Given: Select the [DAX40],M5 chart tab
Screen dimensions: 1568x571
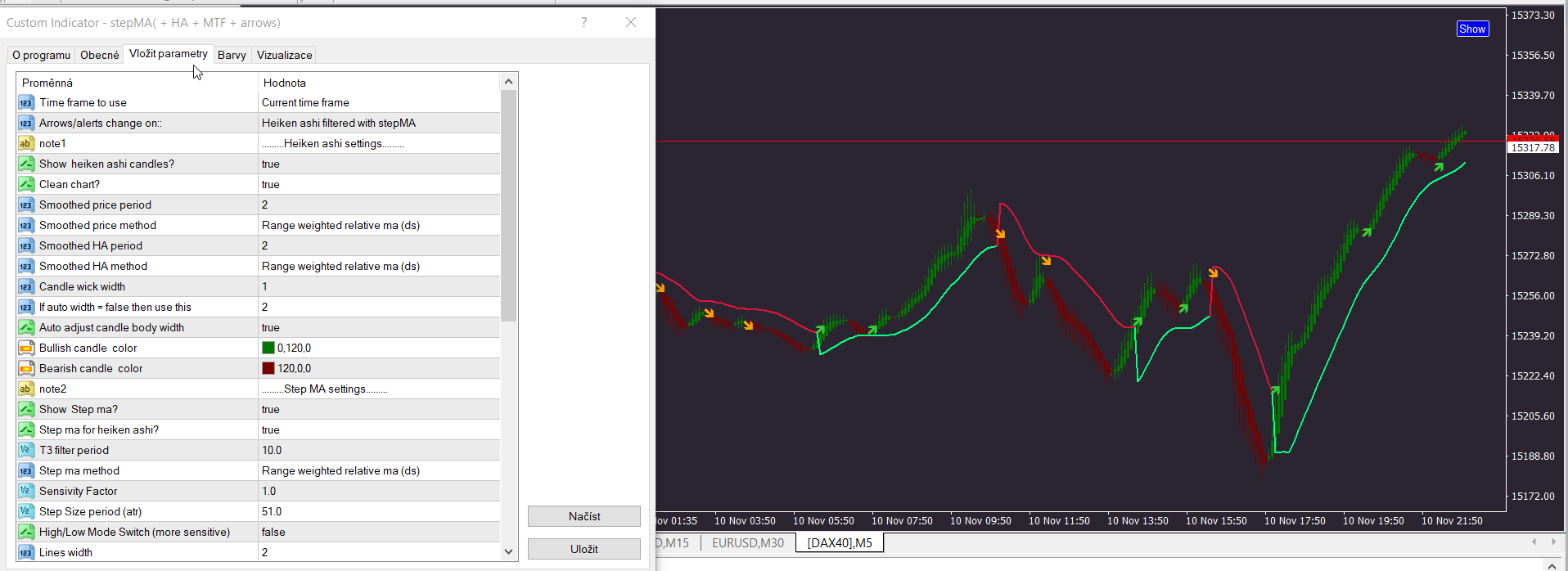Looking at the screenshot, I should (840, 542).
